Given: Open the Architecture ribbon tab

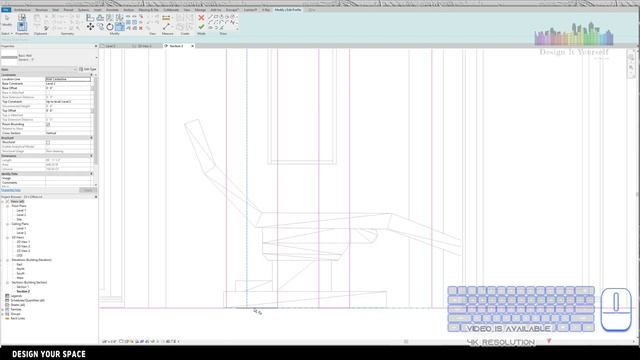Looking at the screenshot, I should click(x=22, y=10).
